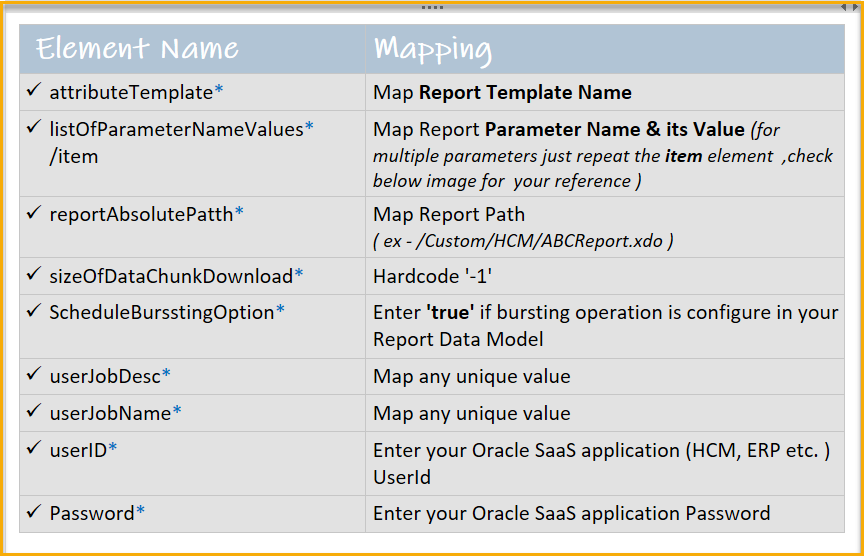Click the checkmark beside userJobDesc
This screenshot has width=864, height=556.
pyautogui.click(x=34, y=375)
